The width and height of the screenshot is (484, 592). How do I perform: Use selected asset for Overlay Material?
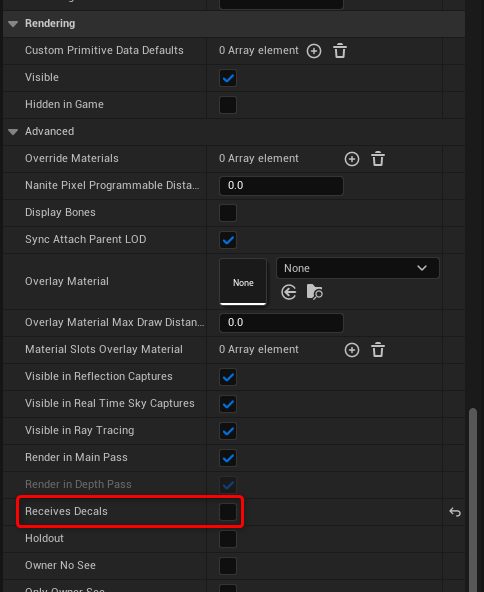coord(289,292)
